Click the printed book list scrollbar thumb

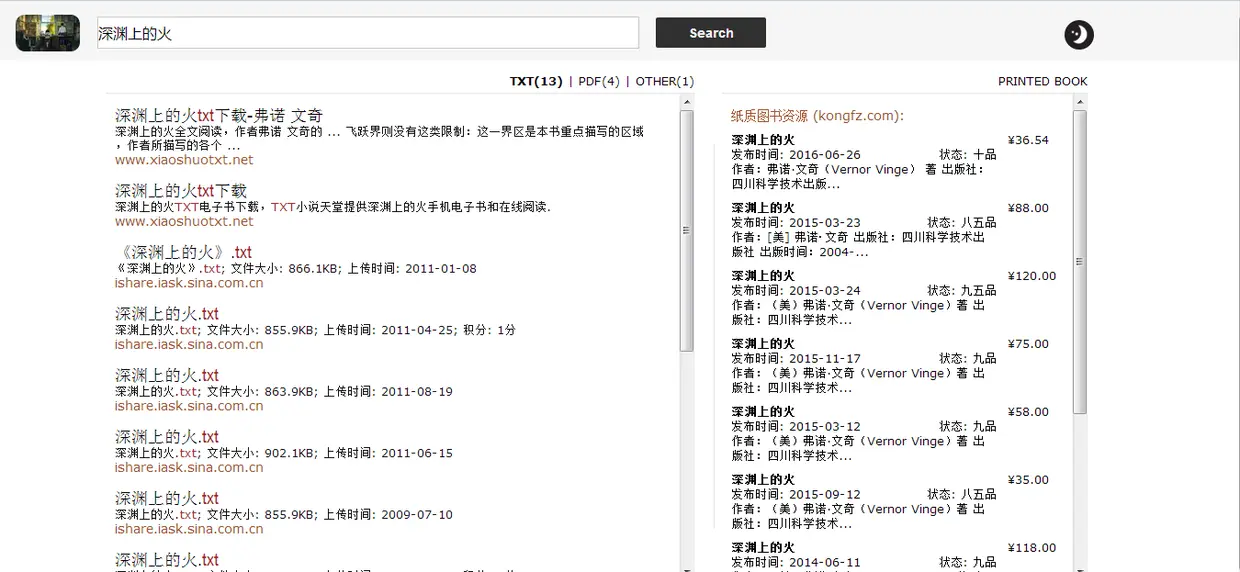pos(1080,262)
